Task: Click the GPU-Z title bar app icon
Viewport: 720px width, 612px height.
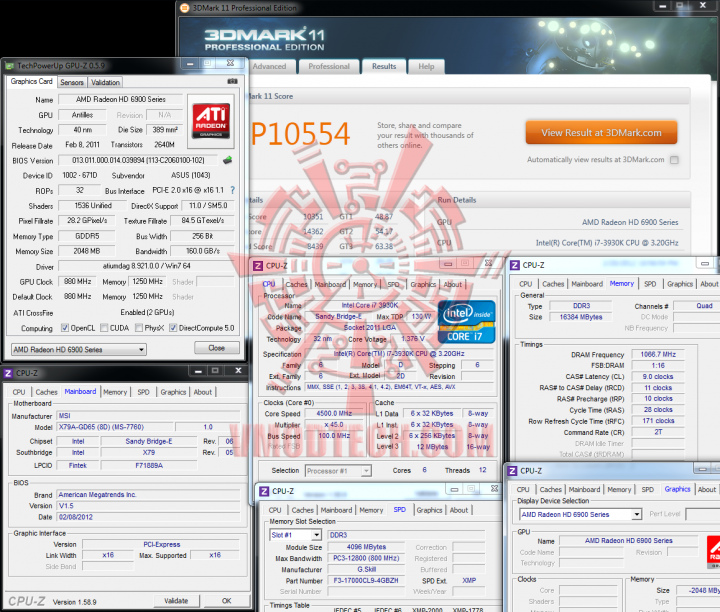Action: click(x=10, y=66)
